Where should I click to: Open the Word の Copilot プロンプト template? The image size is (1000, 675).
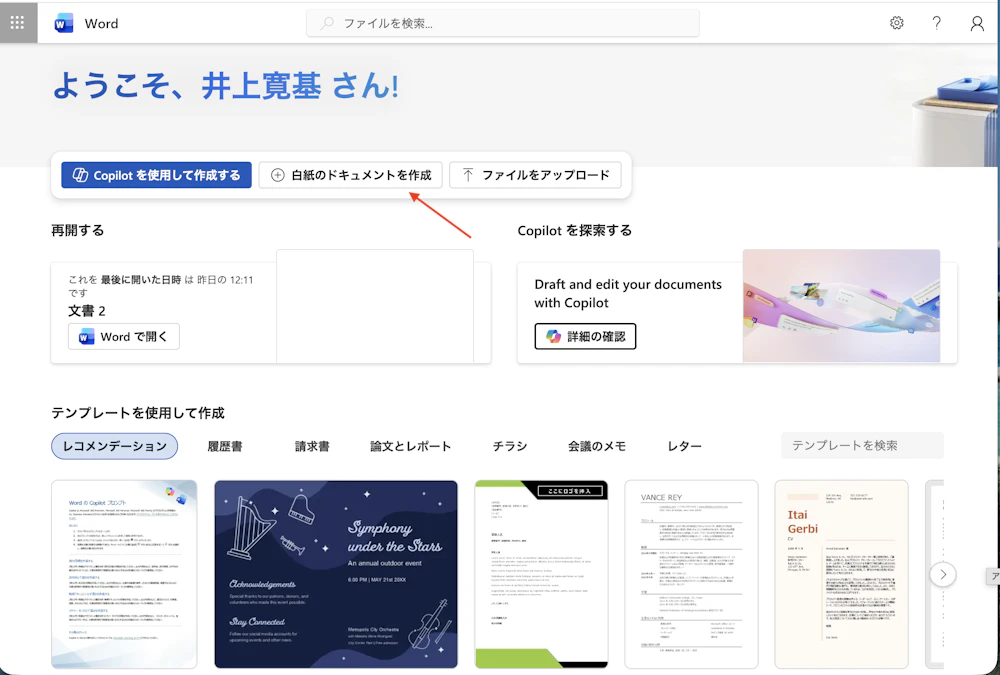[124, 574]
